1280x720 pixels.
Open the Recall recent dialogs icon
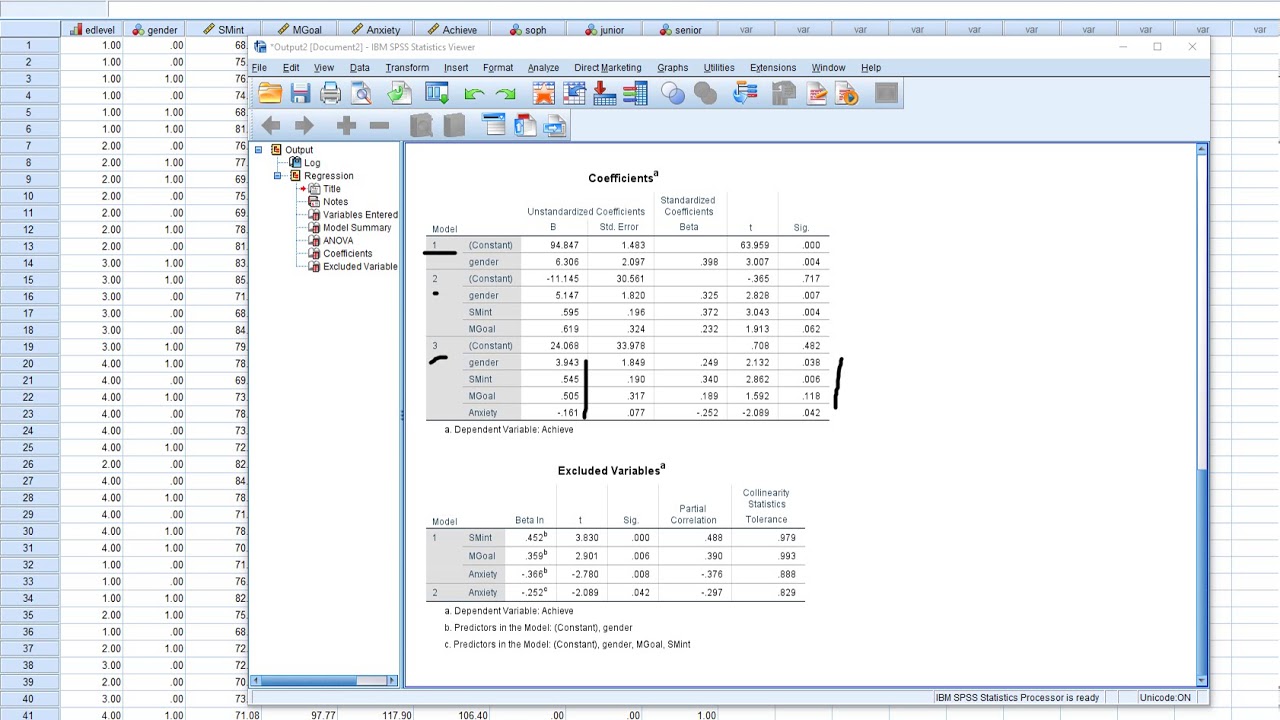point(437,94)
